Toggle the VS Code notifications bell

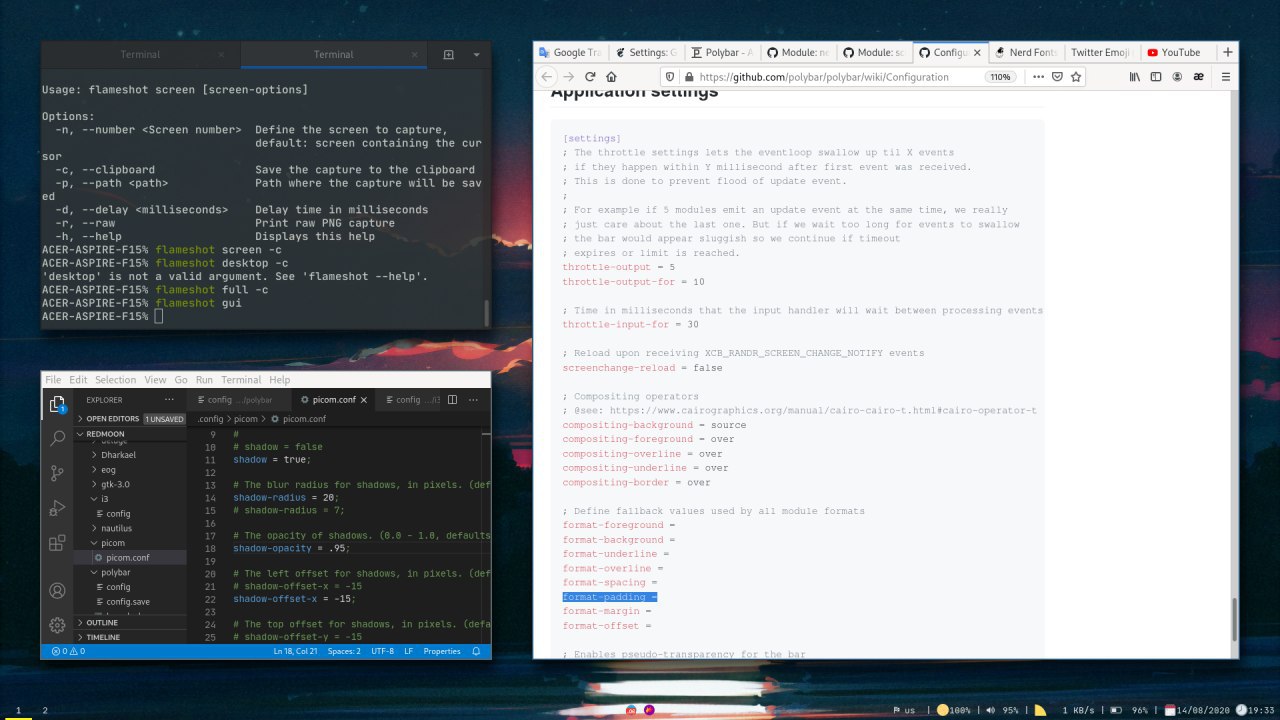coord(476,651)
